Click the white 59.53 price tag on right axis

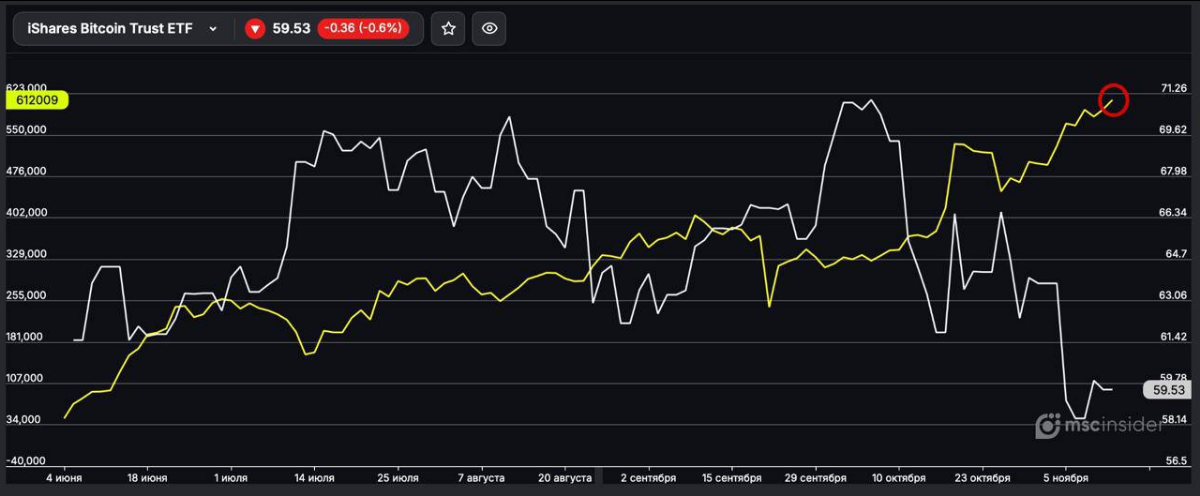1168,390
